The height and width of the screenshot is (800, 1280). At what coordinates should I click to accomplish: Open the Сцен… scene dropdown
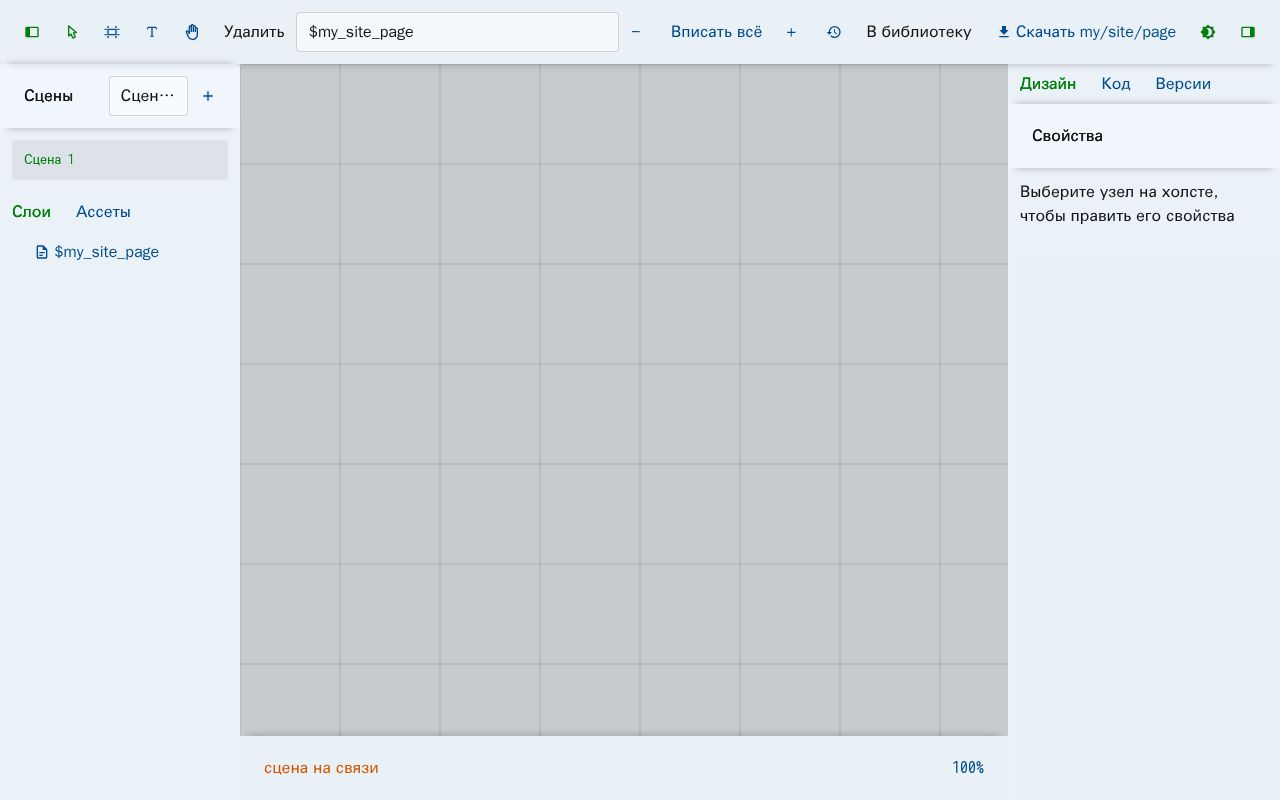coord(148,96)
